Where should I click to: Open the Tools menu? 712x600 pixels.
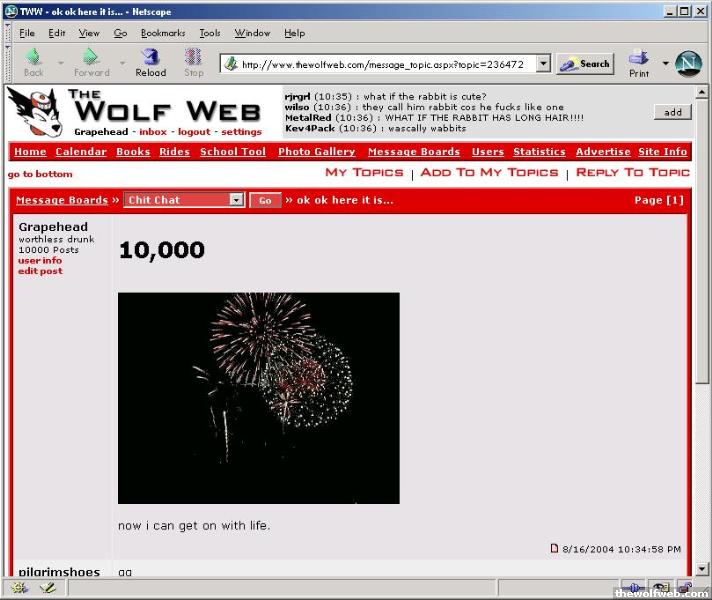209,33
